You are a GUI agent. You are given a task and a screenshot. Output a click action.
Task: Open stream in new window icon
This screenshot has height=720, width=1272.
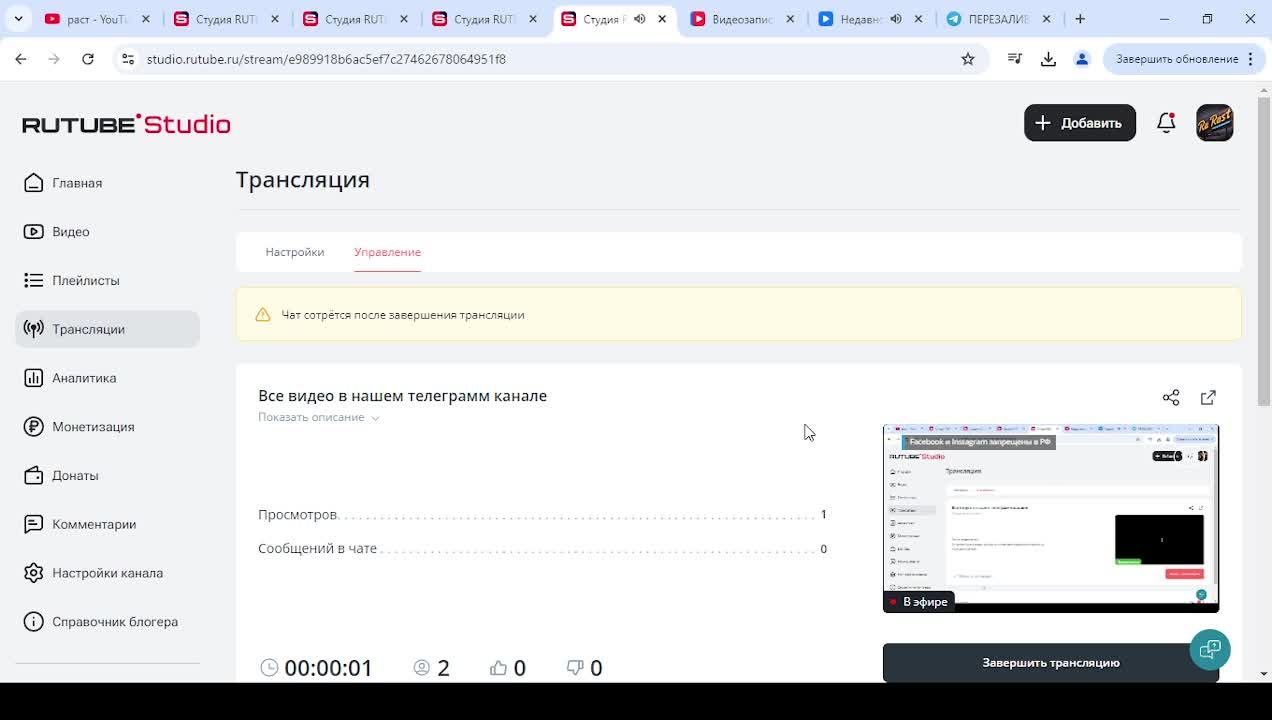[1208, 398]
